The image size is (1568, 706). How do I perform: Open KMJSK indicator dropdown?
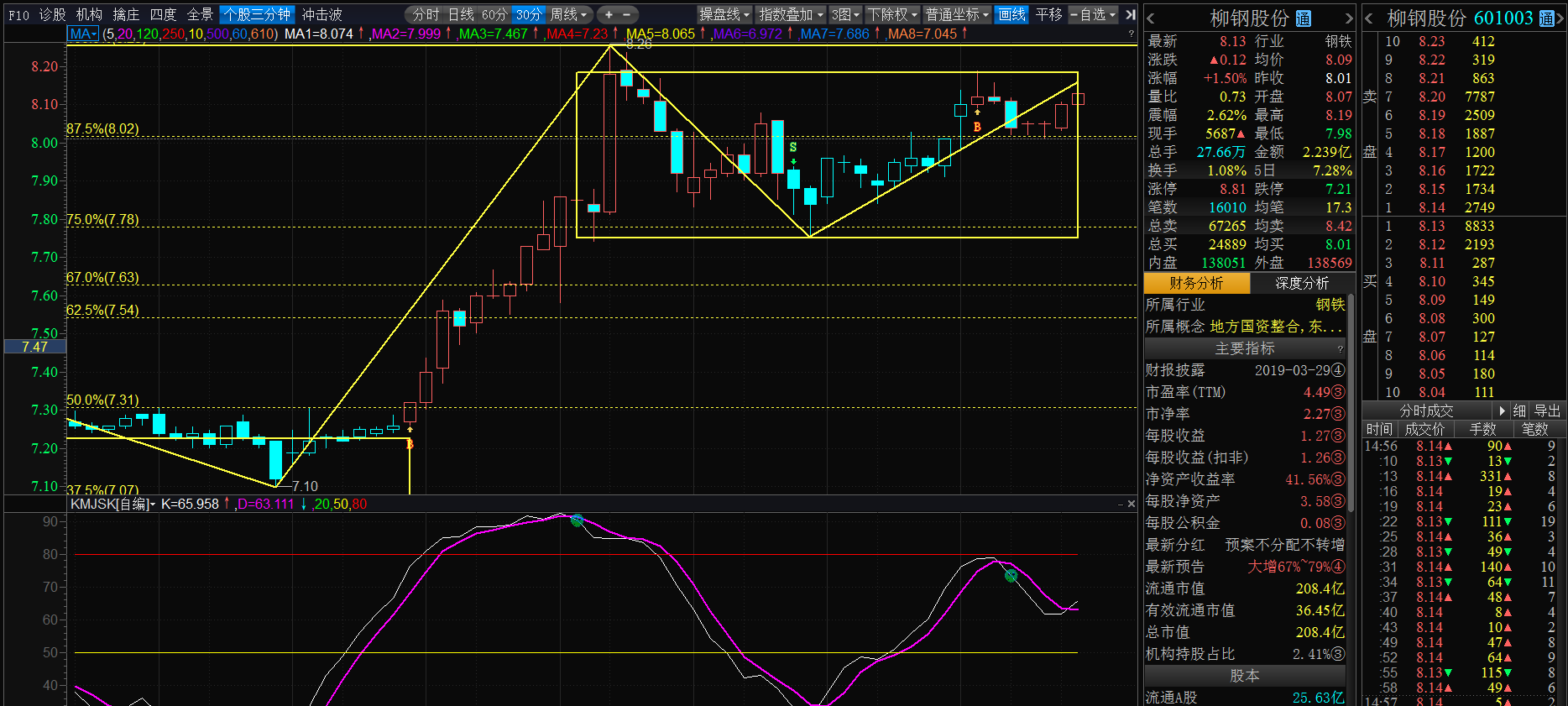click(x=112, y=504)
